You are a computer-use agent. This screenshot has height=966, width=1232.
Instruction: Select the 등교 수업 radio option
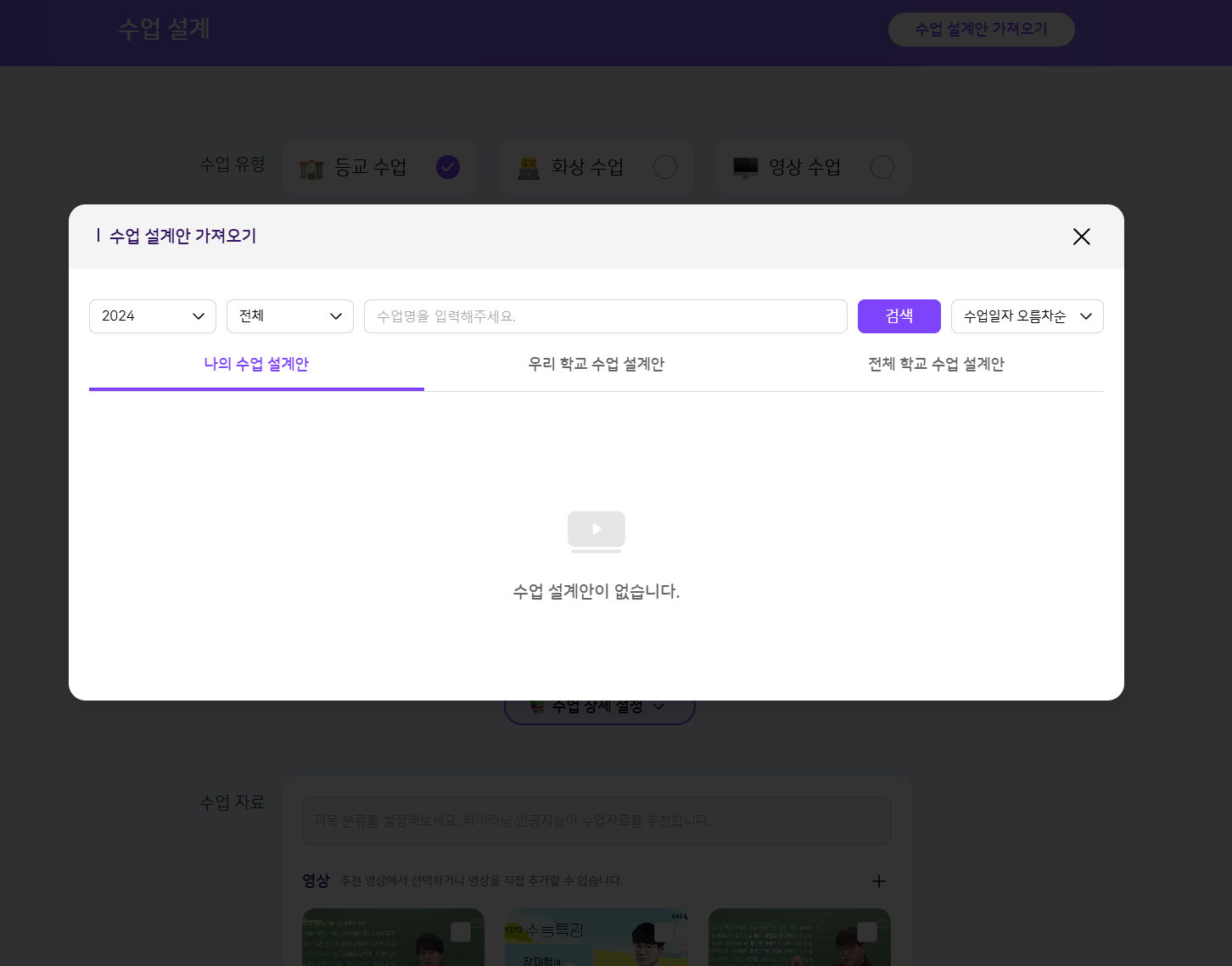coord(448,167)
